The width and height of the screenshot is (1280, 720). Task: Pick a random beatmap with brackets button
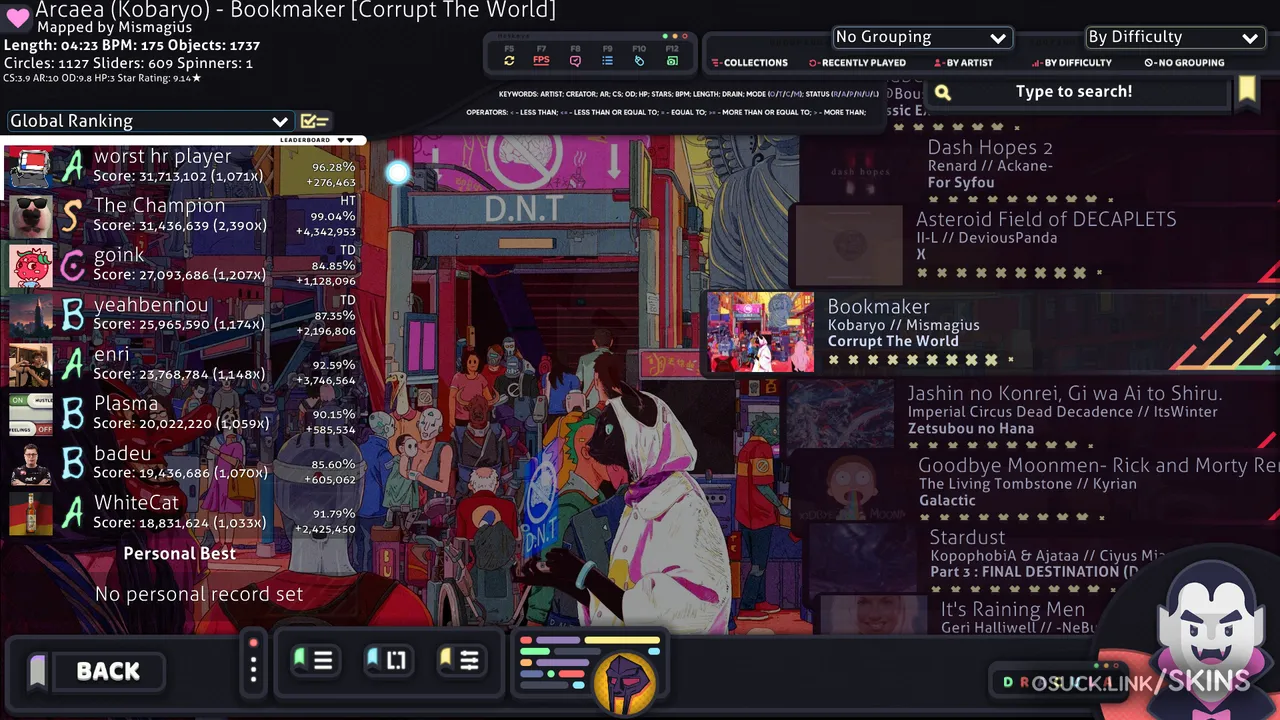388,660
